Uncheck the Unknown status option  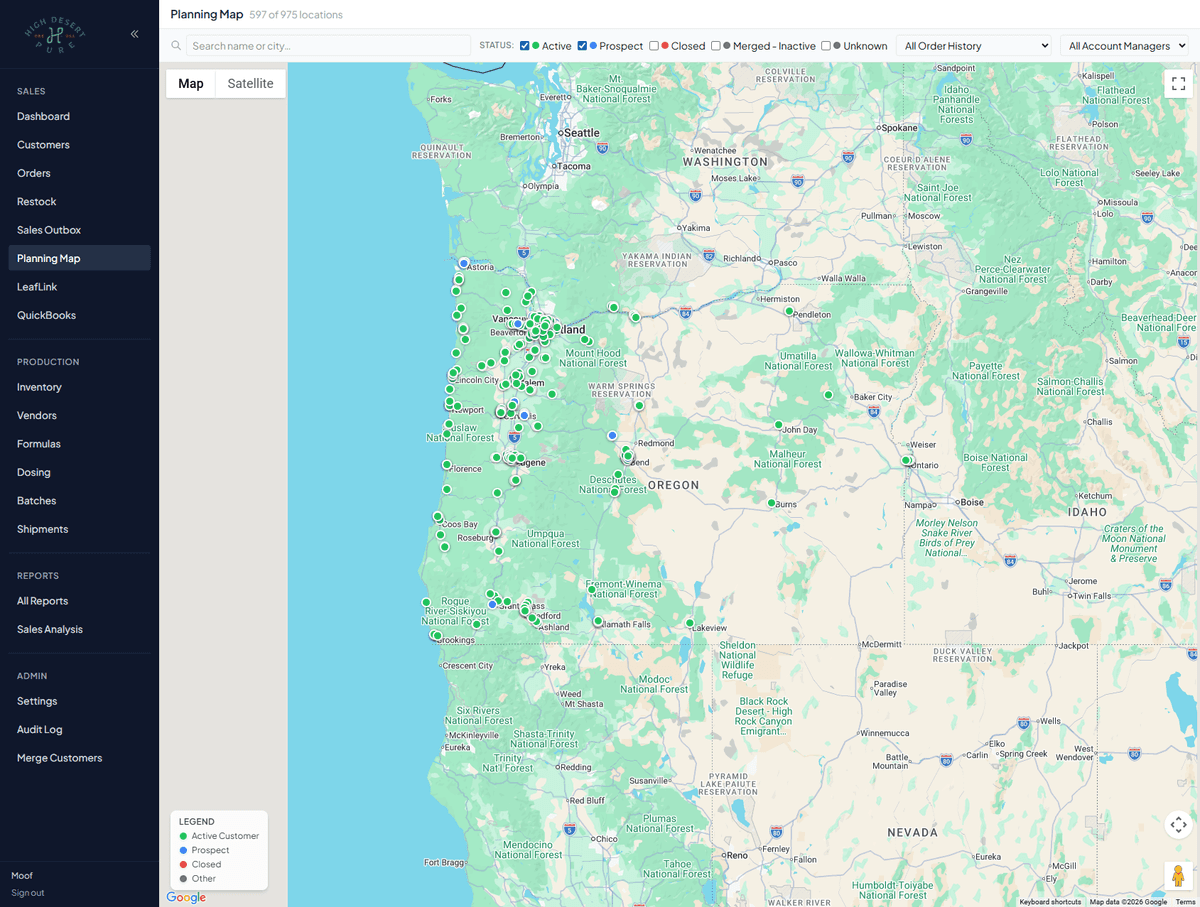pyautogui.click(x=824, y=45)
